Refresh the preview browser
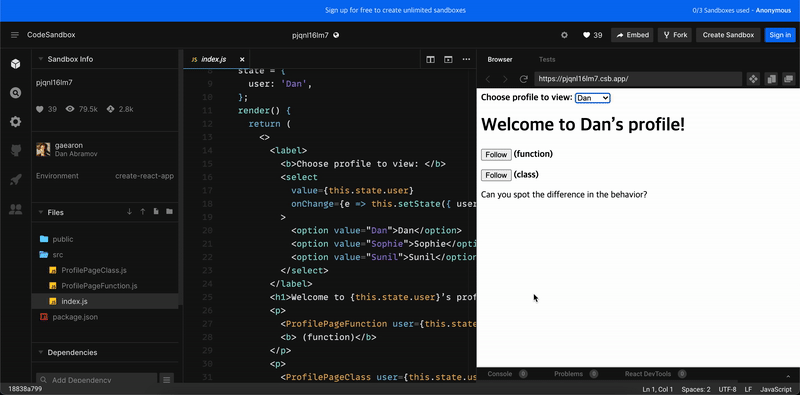Screen dimensions: 800x395 (523, 79)
